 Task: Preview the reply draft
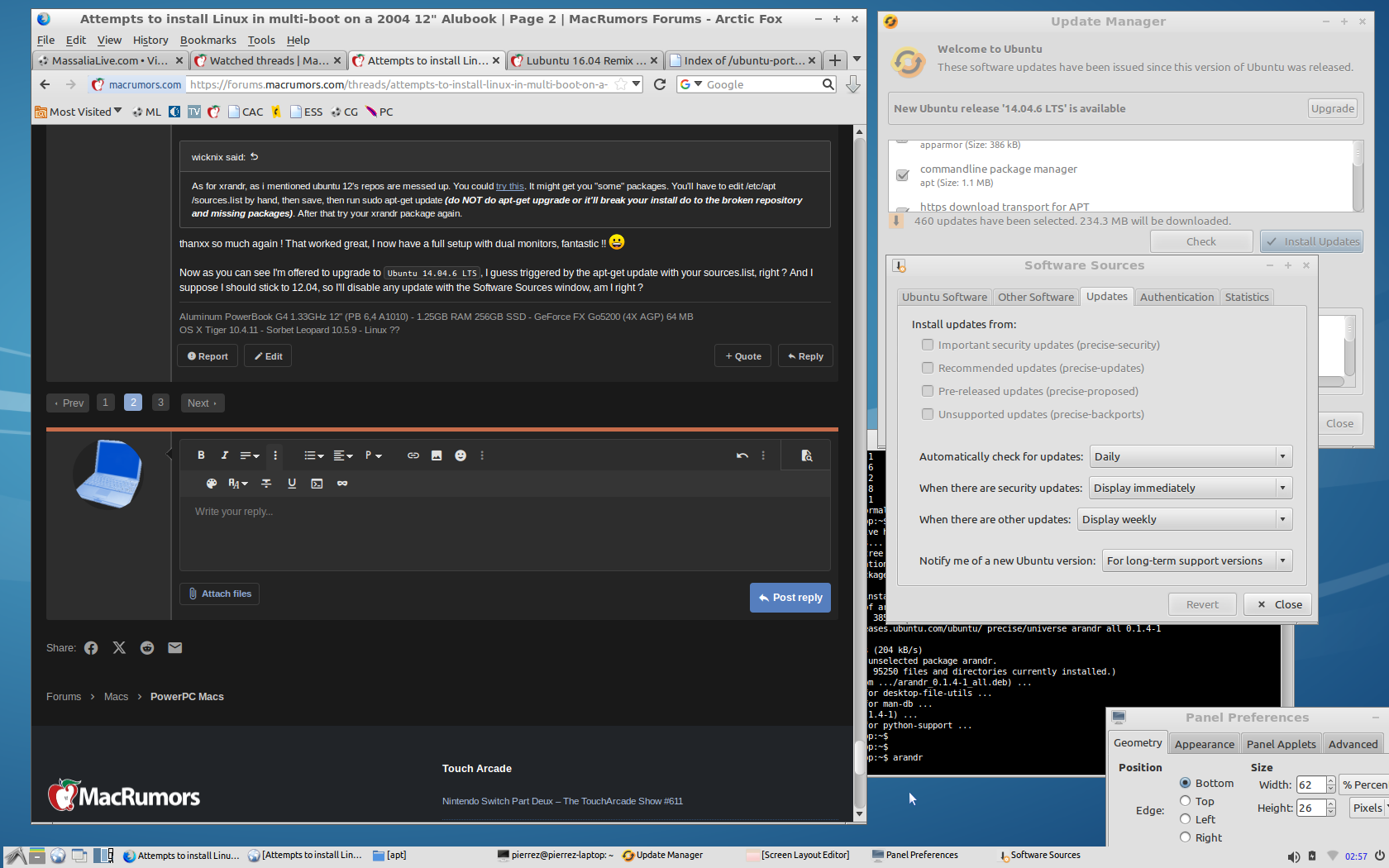pyautogui.click(x=807, y=455)
